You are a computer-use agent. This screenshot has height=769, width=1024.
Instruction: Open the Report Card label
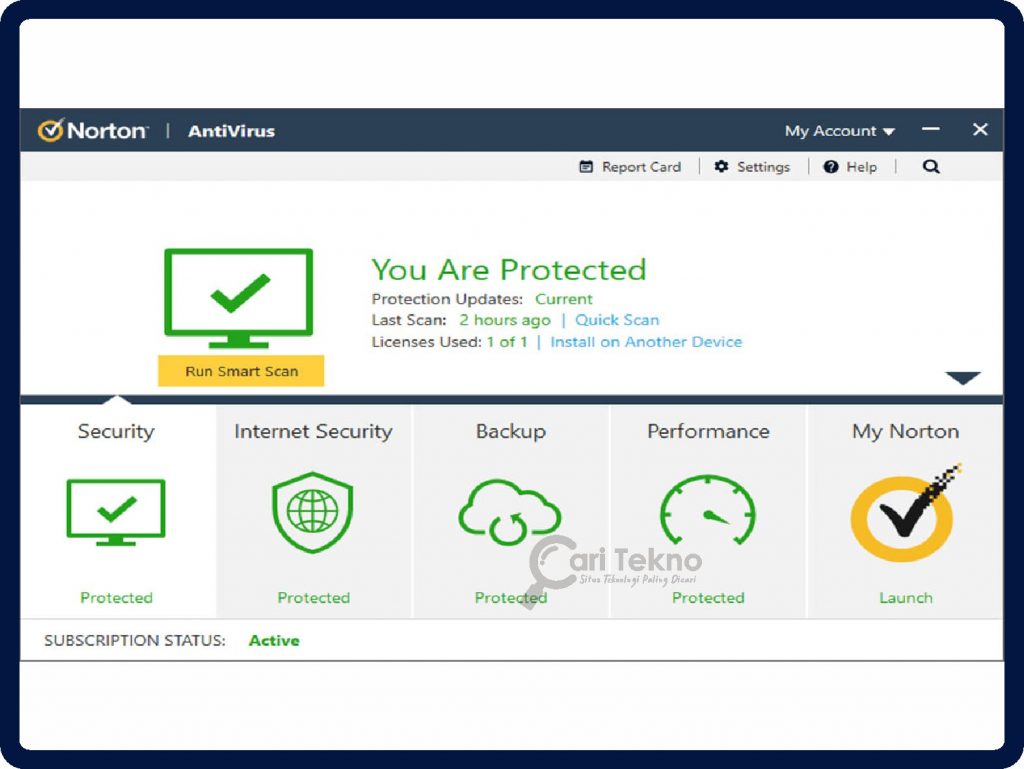(x=641, y=167)
